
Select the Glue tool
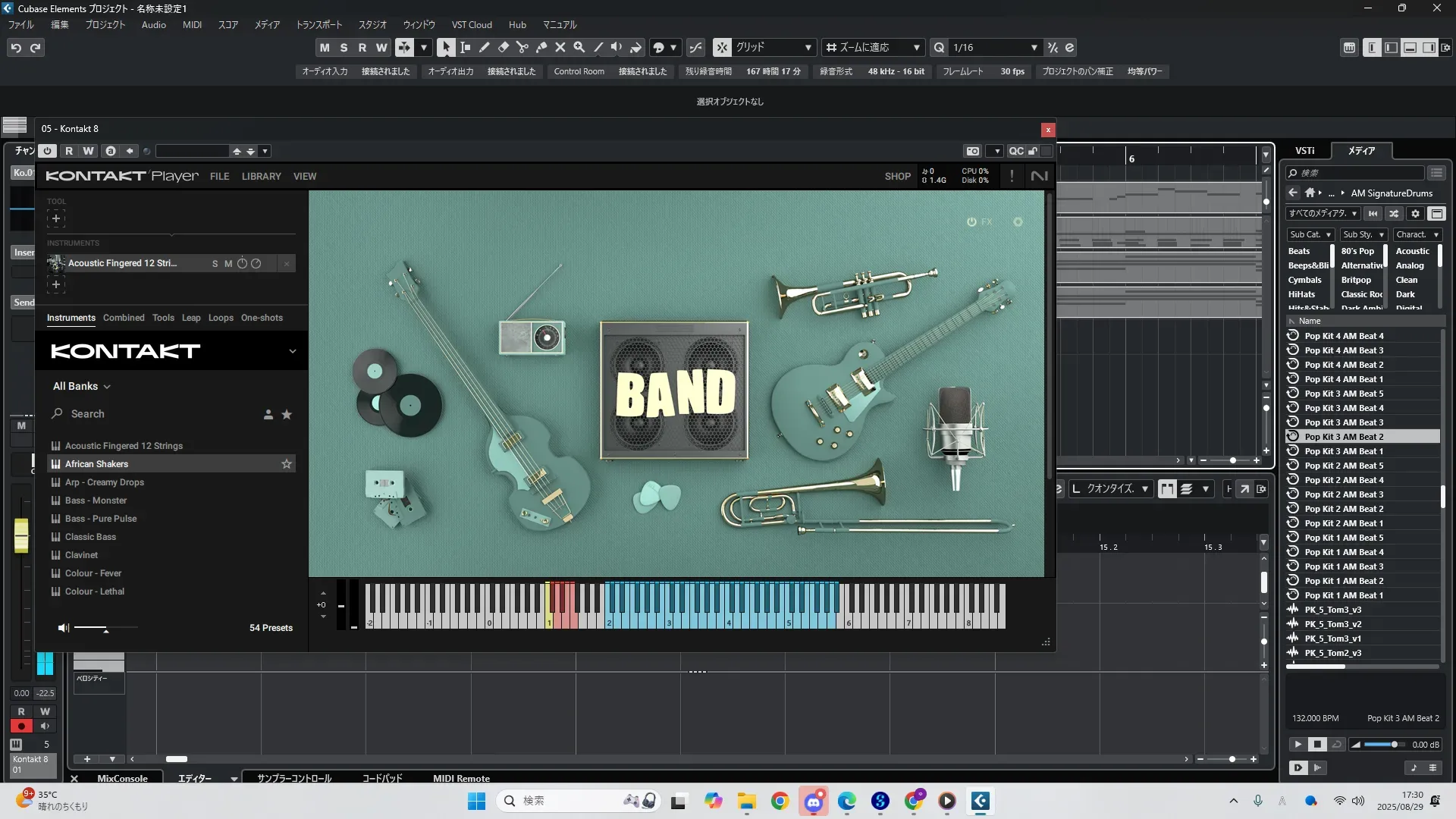coord(541,47)
